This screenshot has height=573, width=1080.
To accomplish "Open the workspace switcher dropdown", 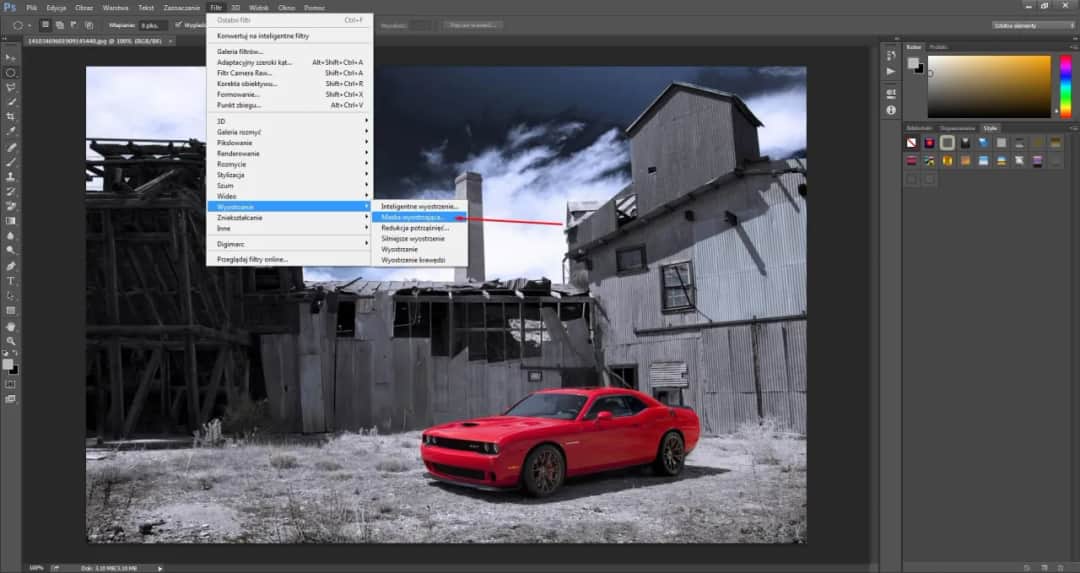I will [x=1032, y=25].
